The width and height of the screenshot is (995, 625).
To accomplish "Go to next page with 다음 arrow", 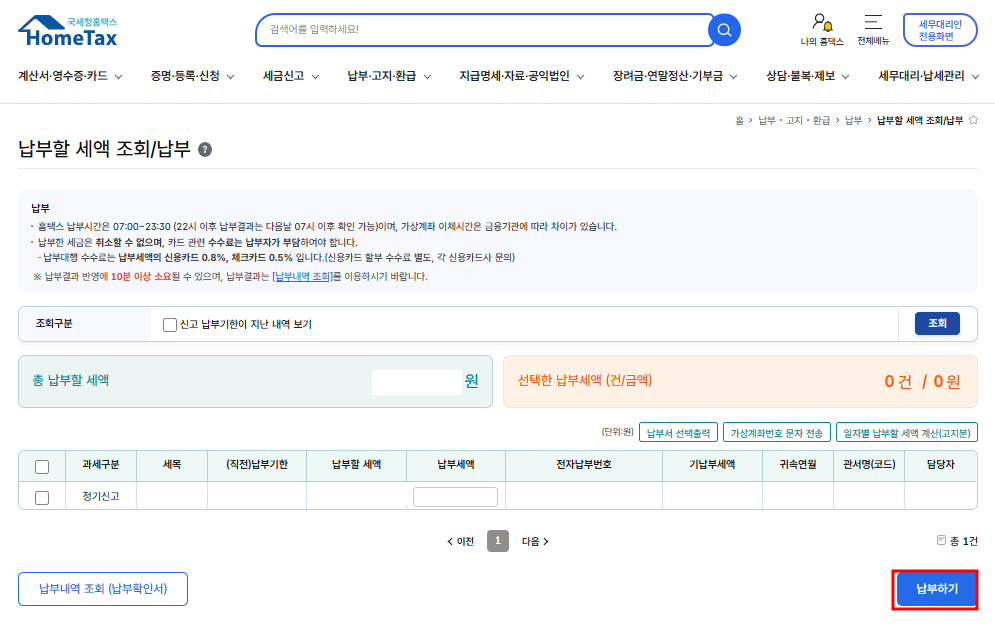I will [535, 541].
